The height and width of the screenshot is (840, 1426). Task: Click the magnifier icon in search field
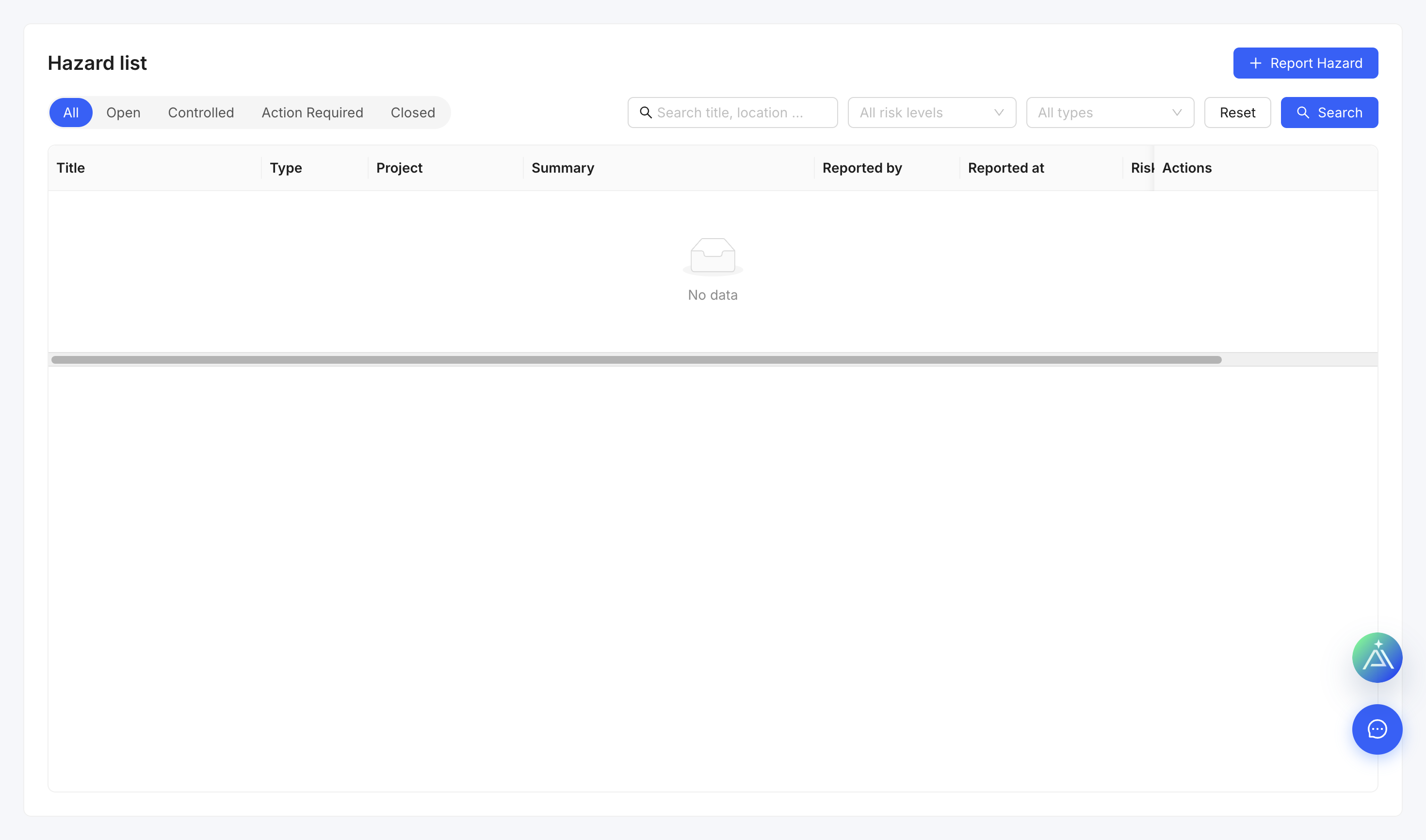[646, 113]
